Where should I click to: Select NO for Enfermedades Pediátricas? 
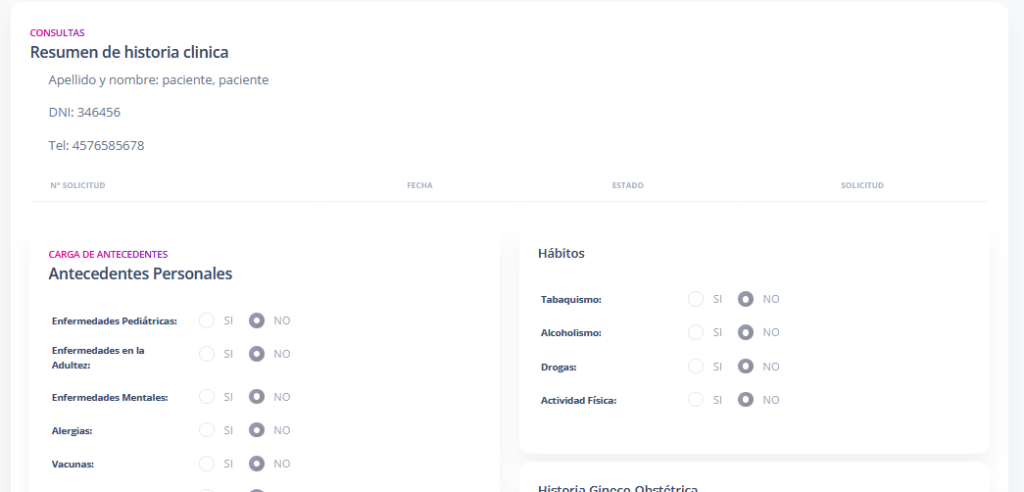click(x=257, y=321)
